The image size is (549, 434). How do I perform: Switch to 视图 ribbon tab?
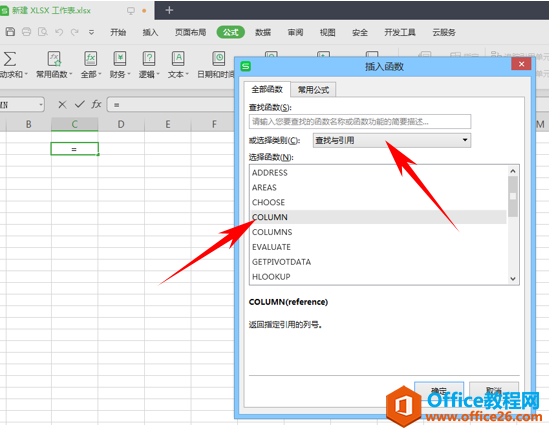coord(327,32)
